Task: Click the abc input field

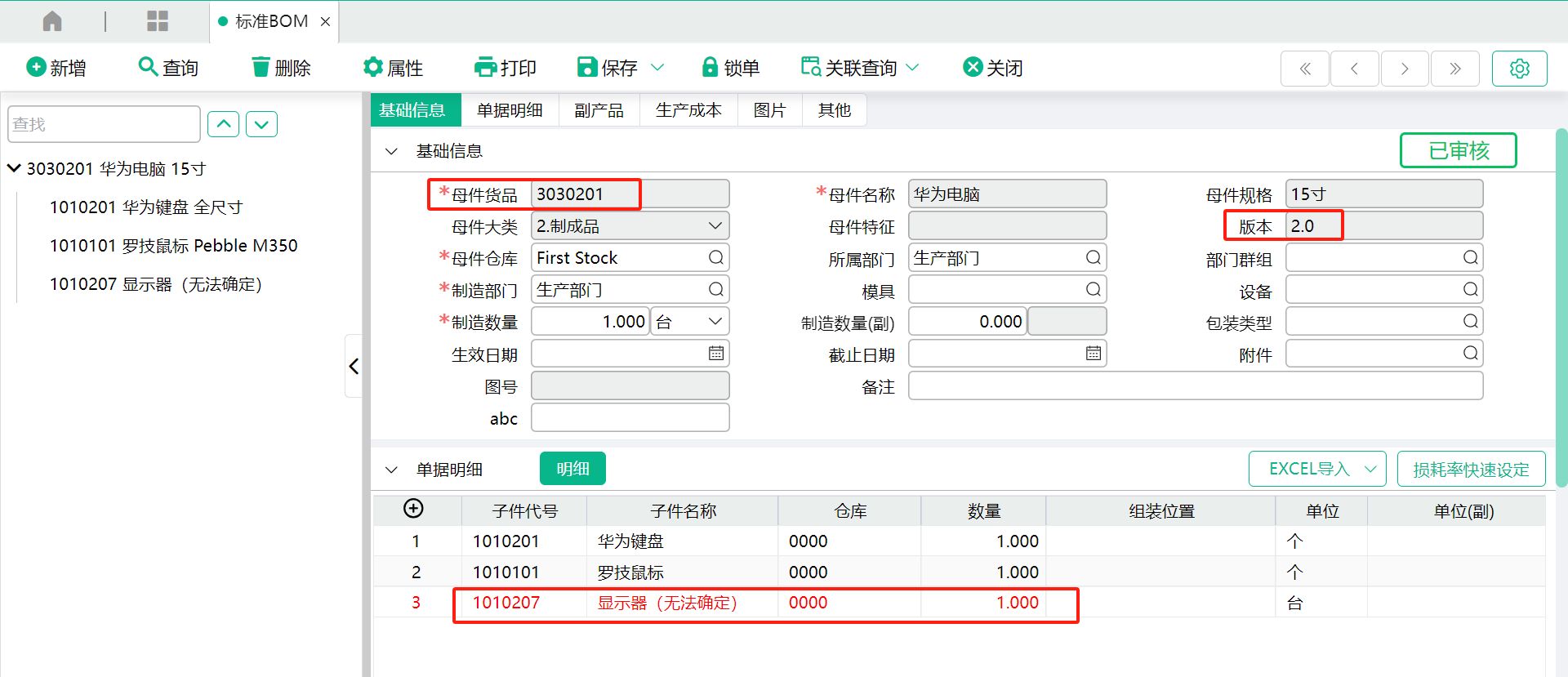Action: (630, 417)
